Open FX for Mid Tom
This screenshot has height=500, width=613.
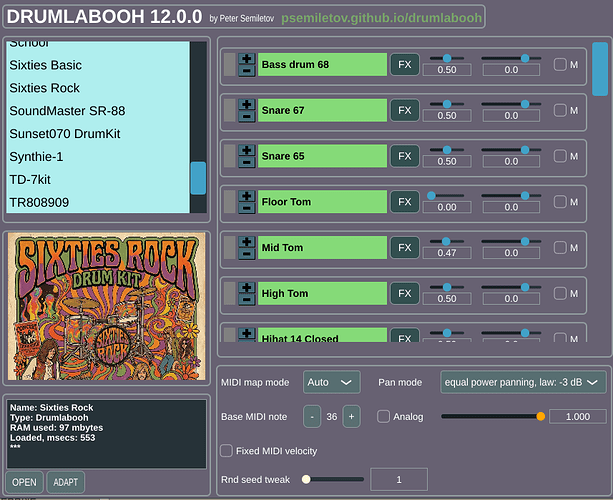click(x=404, y=247)
